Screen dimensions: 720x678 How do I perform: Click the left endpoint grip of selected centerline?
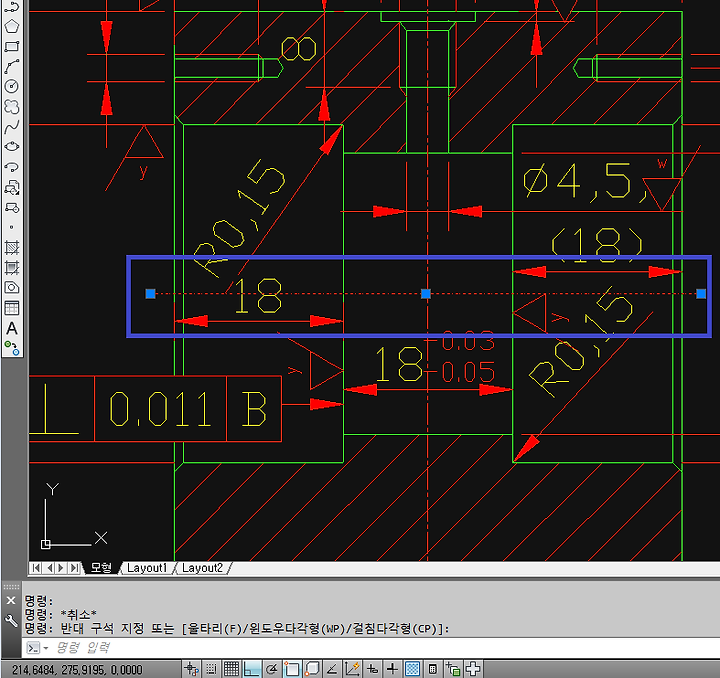click(150, 294)
